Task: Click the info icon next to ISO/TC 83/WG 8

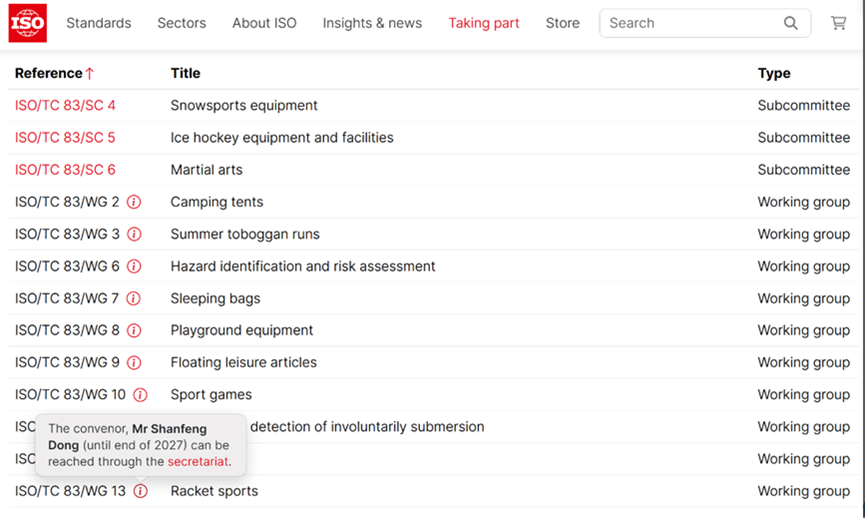Action: pyautogui.click(x=134, y=330)
